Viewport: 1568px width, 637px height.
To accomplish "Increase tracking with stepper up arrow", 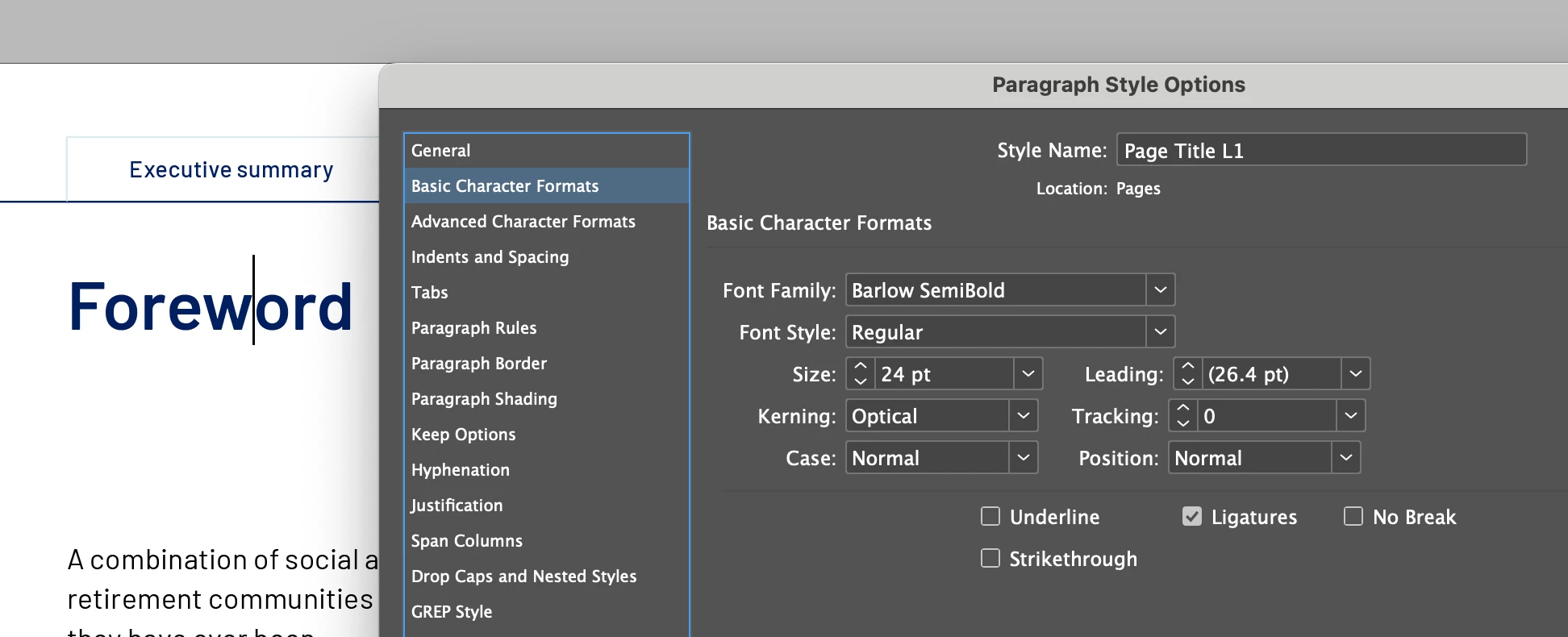I will (x=1183, y=409).
